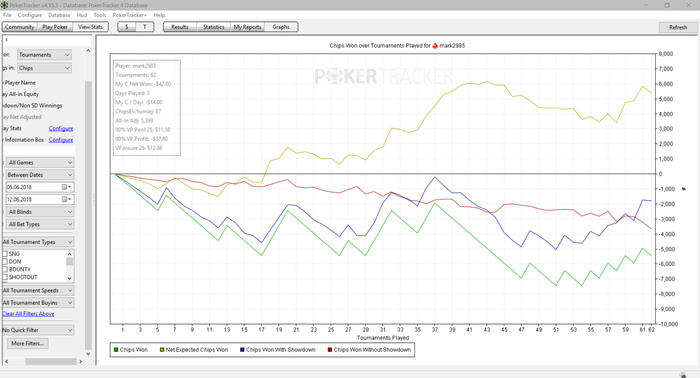The height and width of the screenshot is (378, 700).
Task: Click the blue Chips Won With Showdown swatch
Action: (242, 350)
